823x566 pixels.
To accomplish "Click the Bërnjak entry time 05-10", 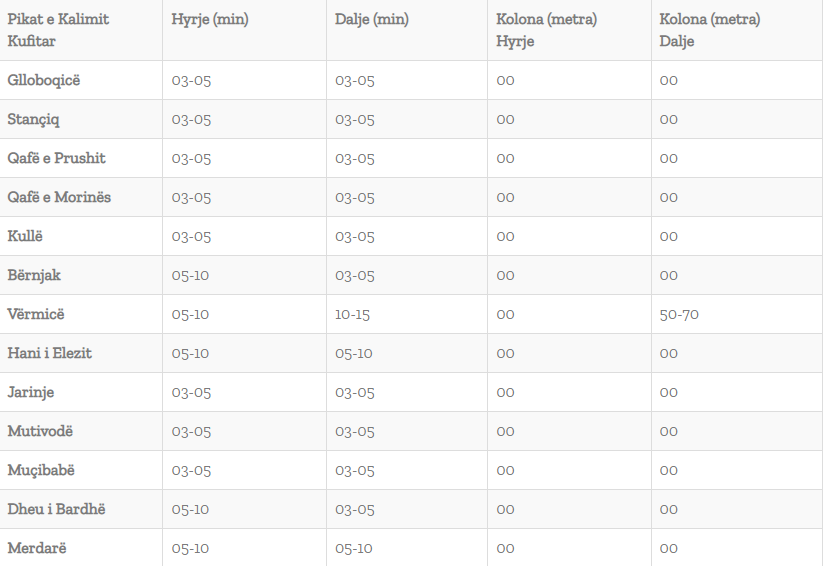I will coord(190,275).
